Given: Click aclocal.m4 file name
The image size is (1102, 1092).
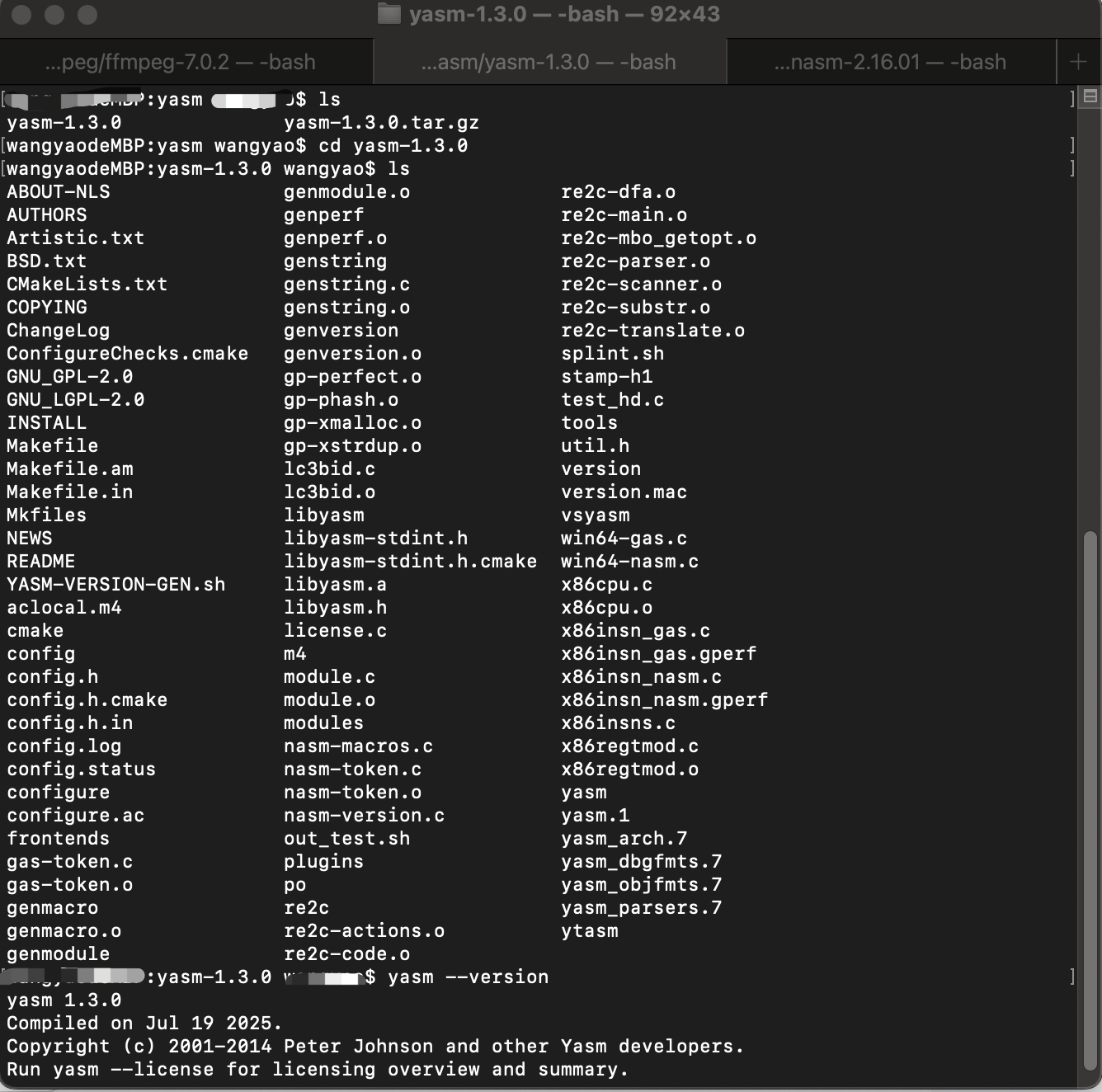Looking at the screenshot, I should [64, 607].
